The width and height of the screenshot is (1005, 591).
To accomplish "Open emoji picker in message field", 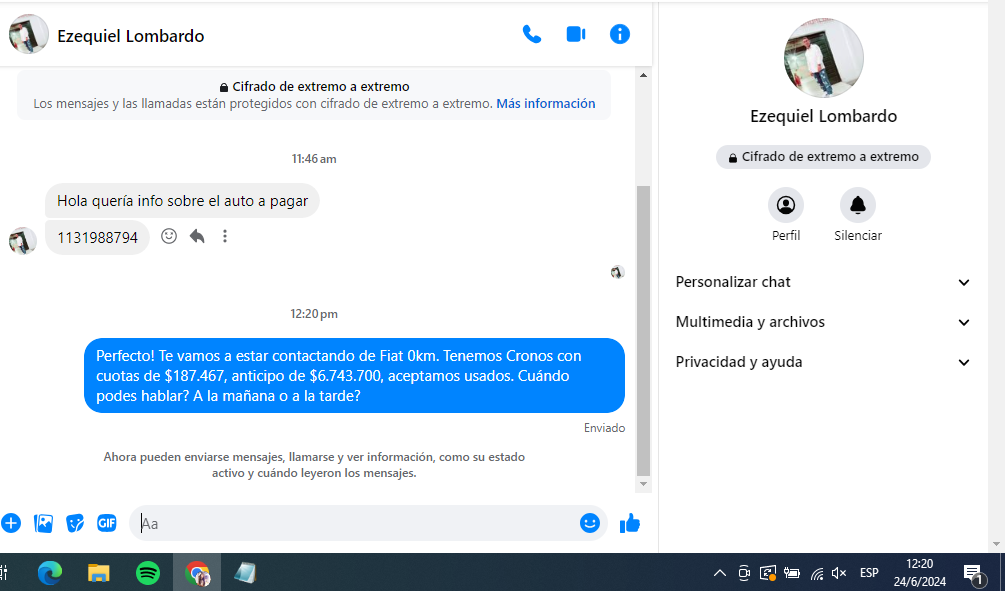I will click(590, 523).
